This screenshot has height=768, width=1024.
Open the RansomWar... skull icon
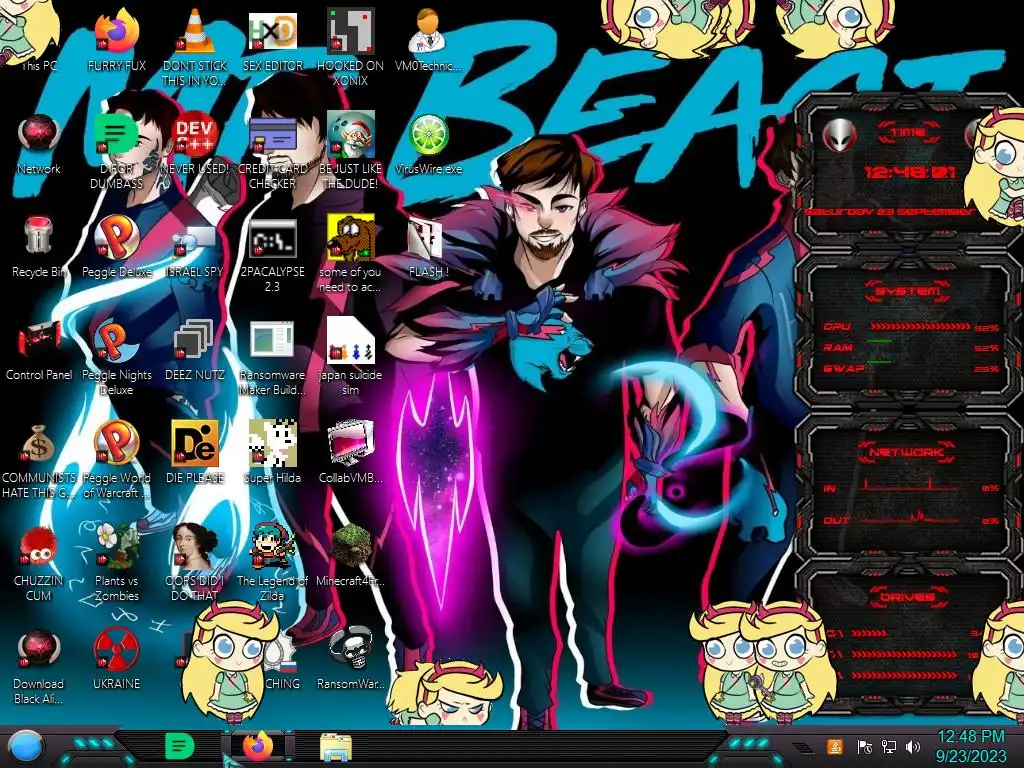click(350, 649)
